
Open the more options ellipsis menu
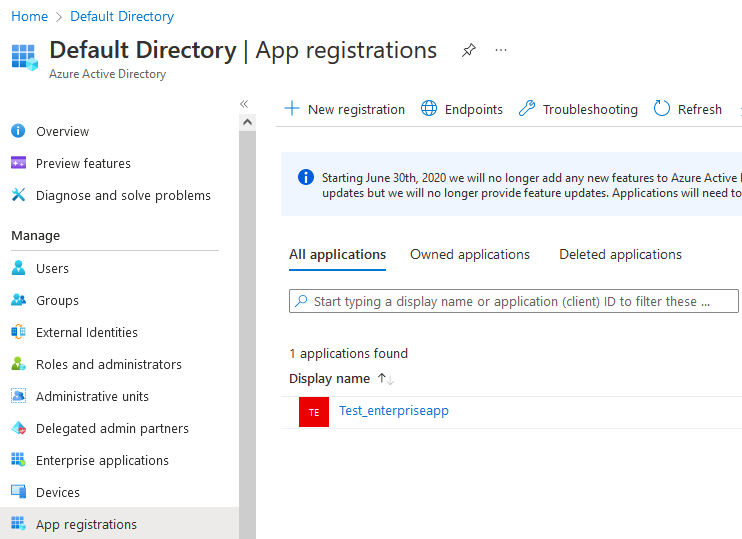(501, 50)
